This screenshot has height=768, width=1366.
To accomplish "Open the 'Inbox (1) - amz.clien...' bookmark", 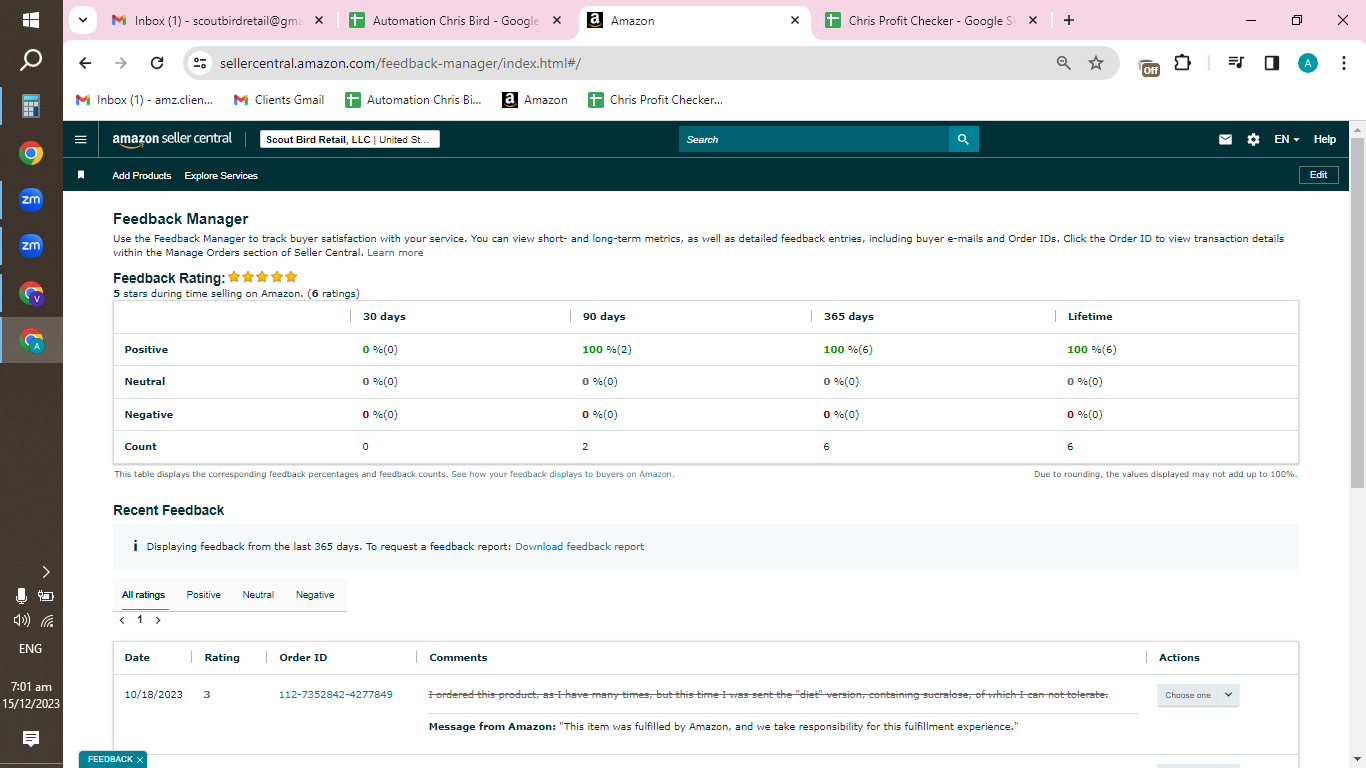I will 145,100.
